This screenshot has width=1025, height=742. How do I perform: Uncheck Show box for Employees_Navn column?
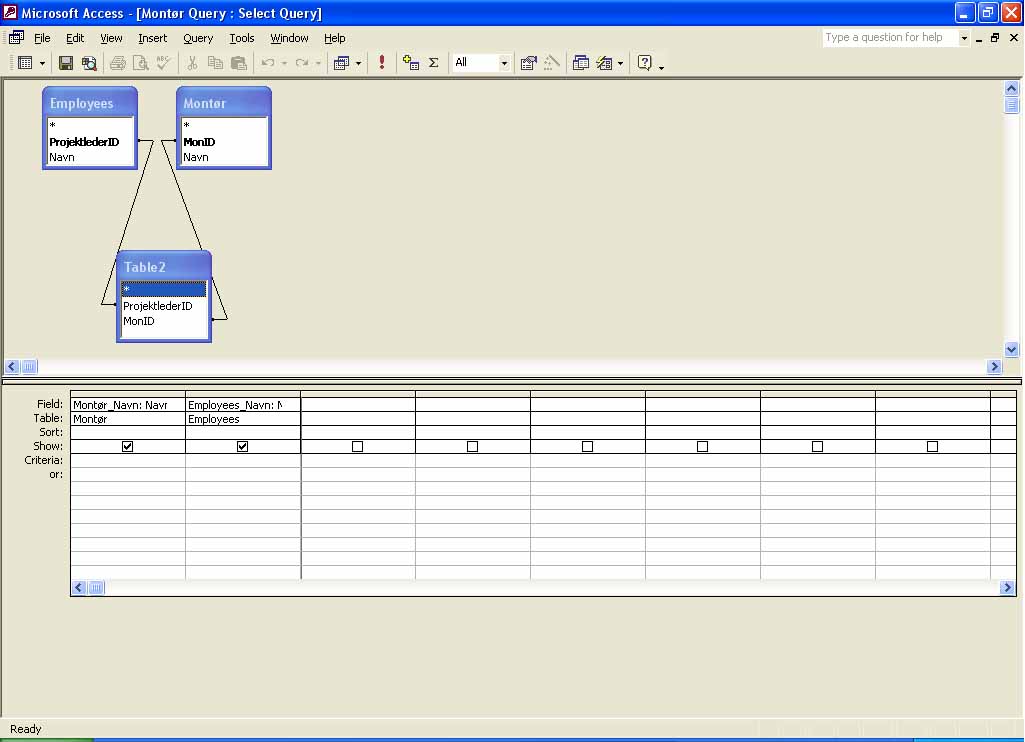click(243, 447)
